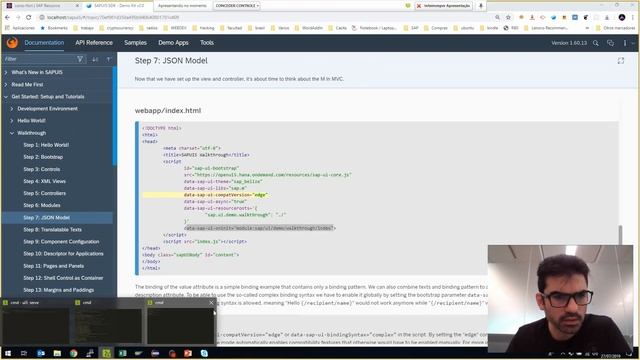Open the Tools tab
Viewport: 640px width, 360px height.
(x=207, y=42)
